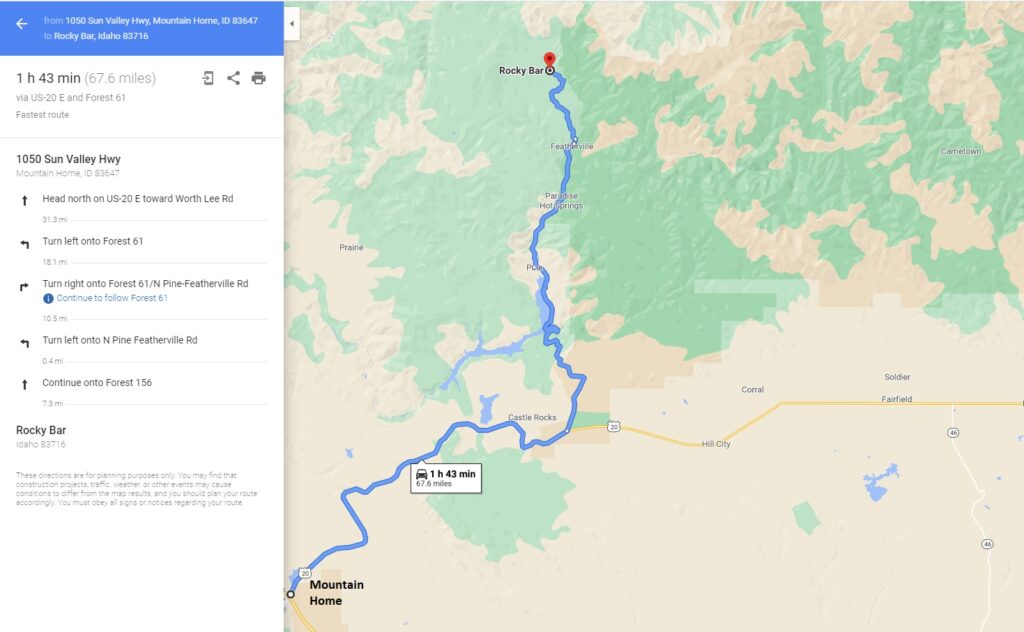Print the directions using printer icon

click(259, 78)
